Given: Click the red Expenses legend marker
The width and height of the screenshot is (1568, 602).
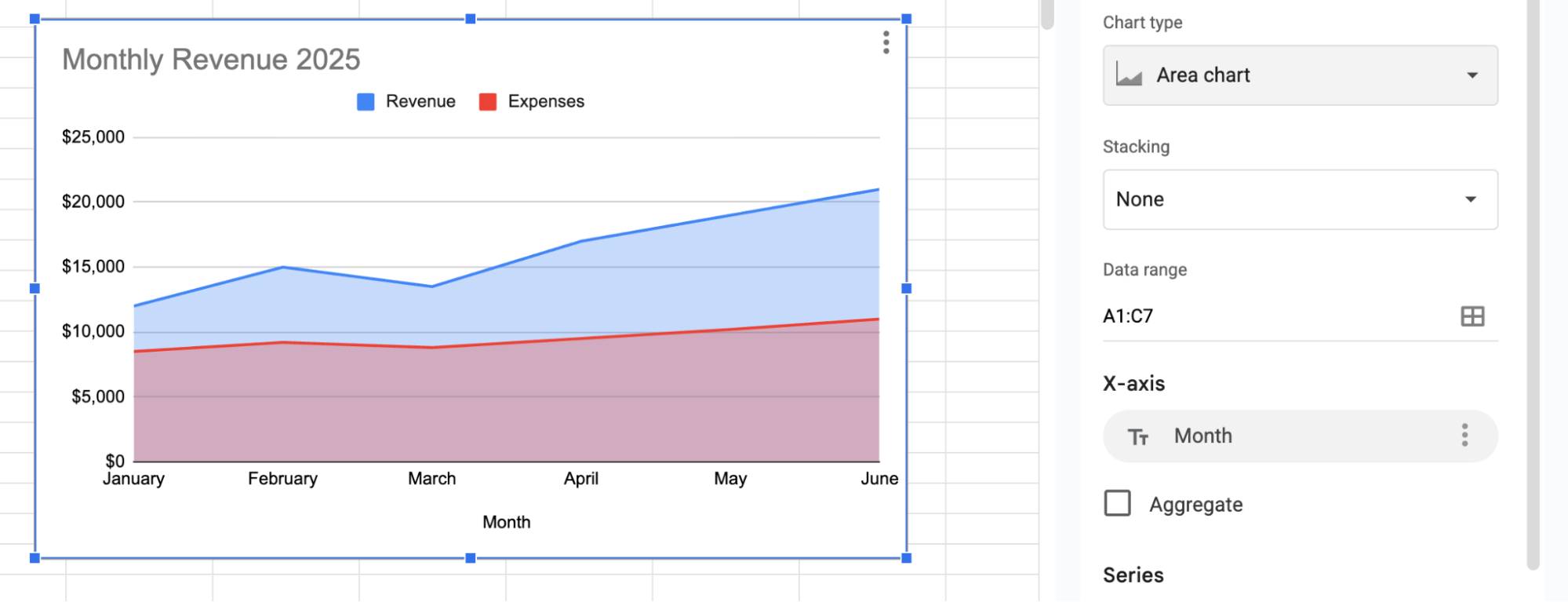Looking at the screenshot, I should [x=488, y=100].
